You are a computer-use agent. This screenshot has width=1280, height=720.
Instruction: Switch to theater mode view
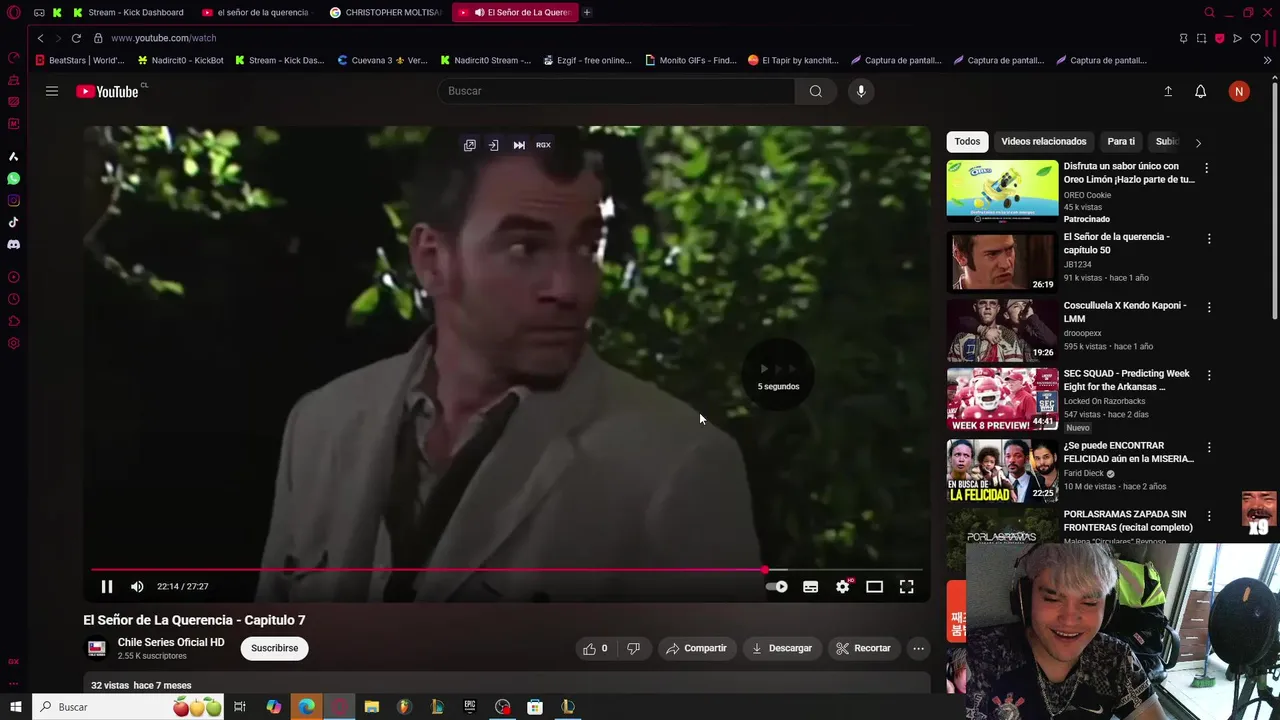[874, 587]
